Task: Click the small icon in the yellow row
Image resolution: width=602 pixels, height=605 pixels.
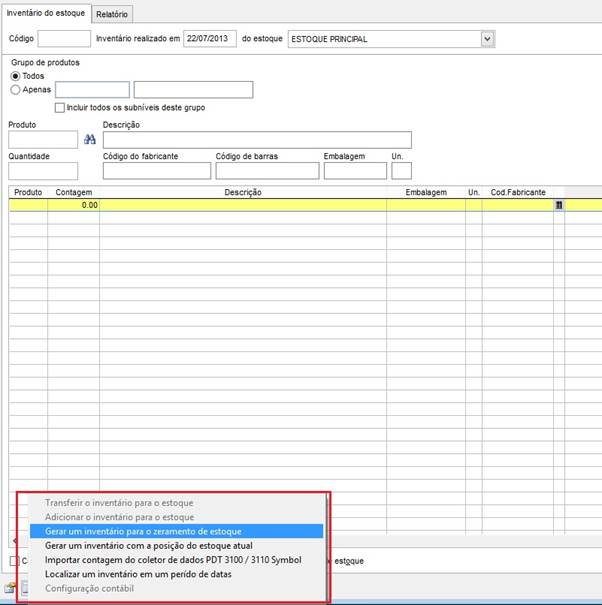Action: (x=559, y=205)
